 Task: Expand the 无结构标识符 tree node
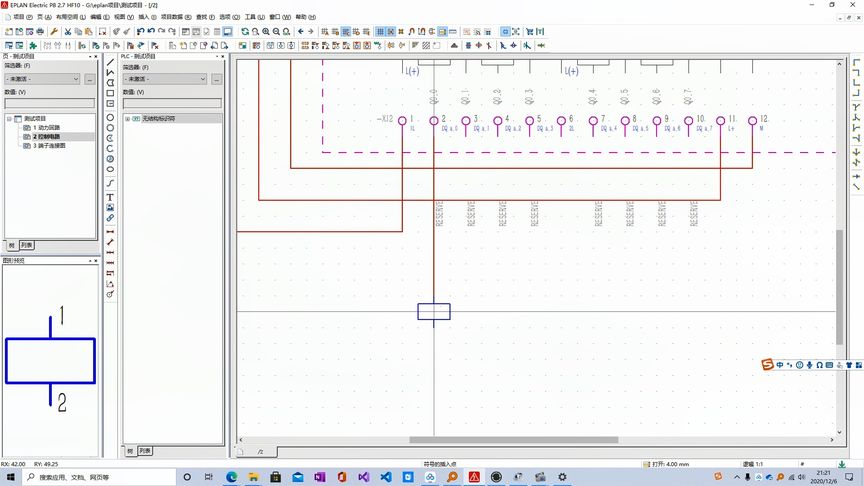128,118
